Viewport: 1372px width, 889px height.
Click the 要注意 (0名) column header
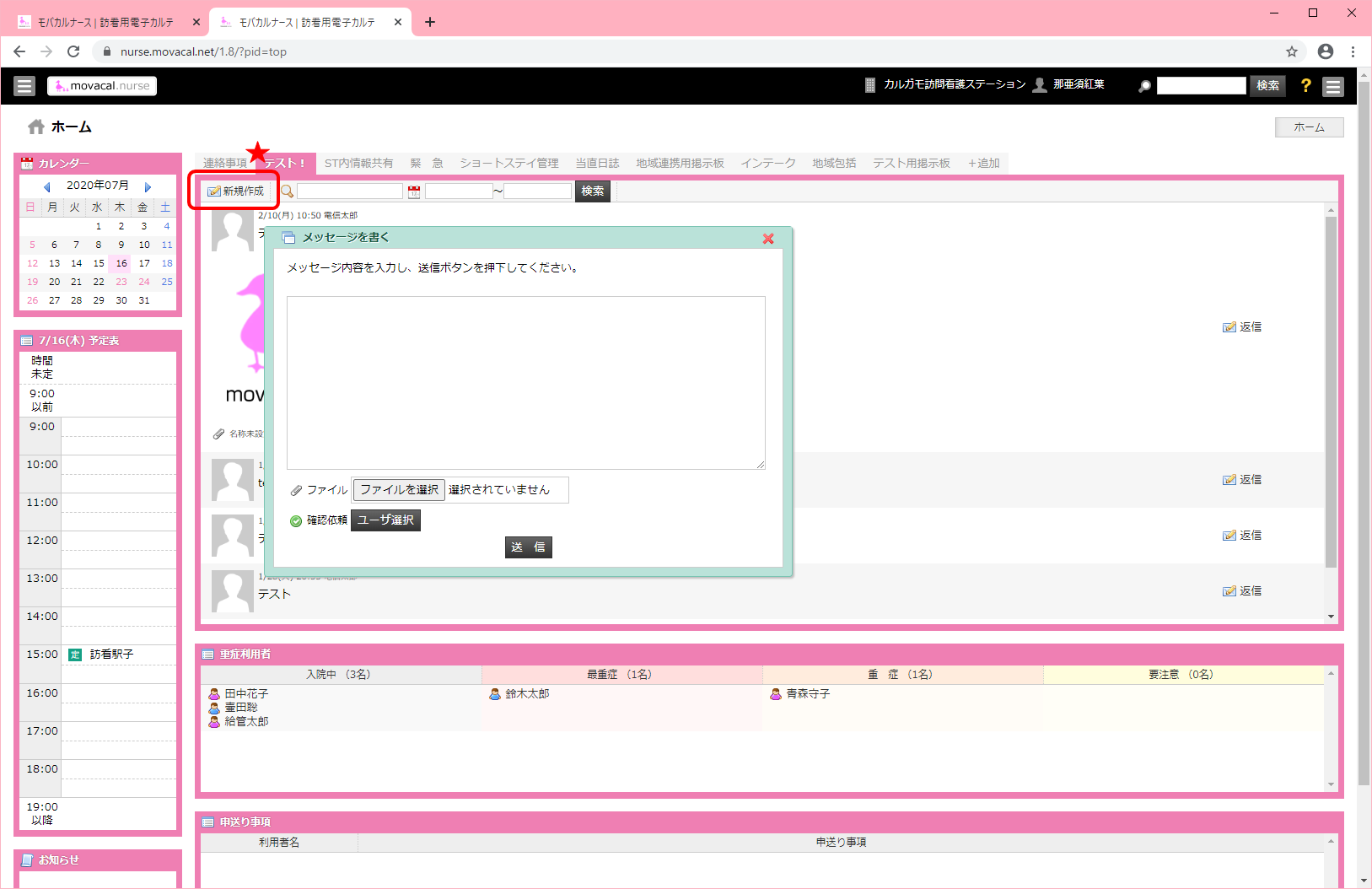1183,675
